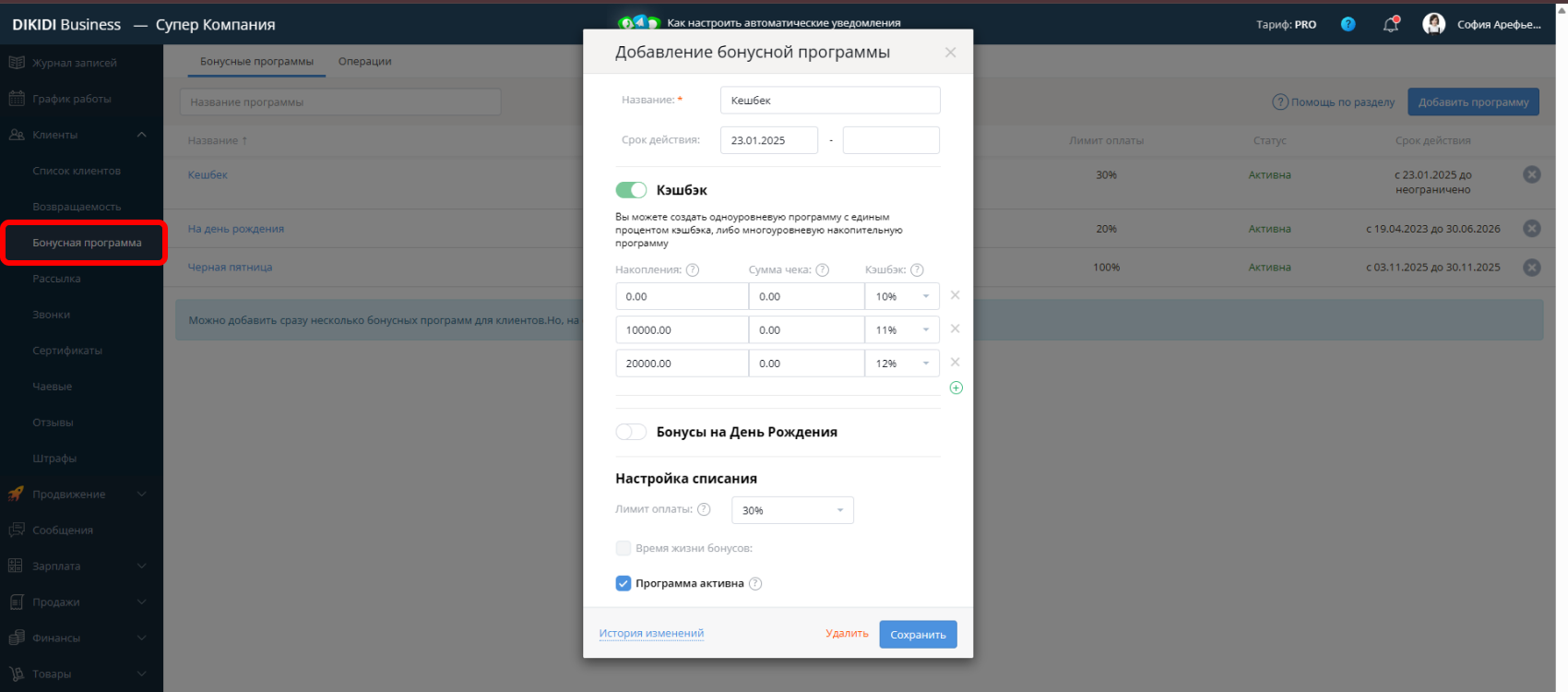Enable Бонусы на День Рождения toggle
The image size is (1568, 692).
click(x=631, y=432)
